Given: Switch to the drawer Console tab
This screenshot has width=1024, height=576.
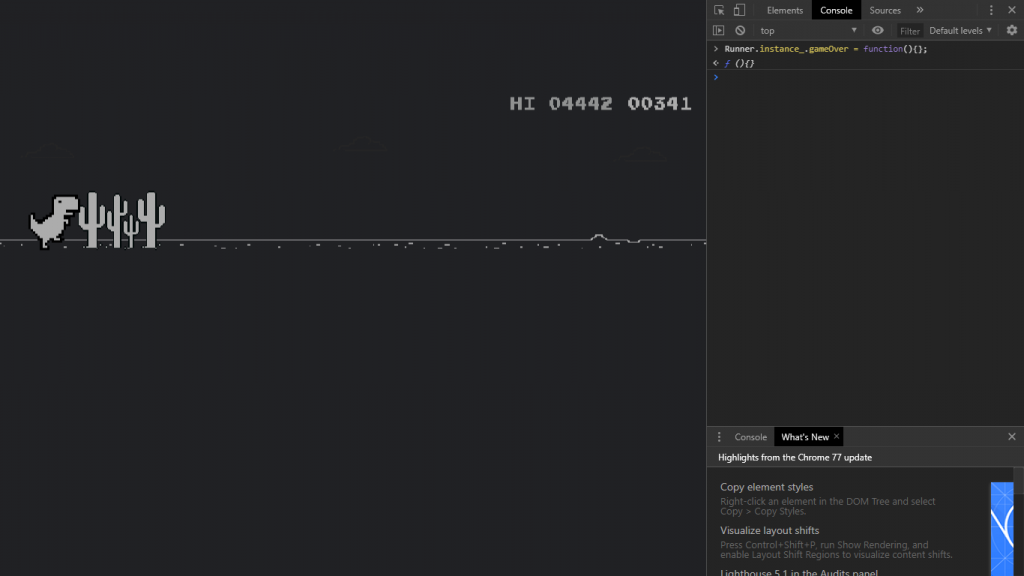Looking at the screenshot, I should (x=750, y=437).
